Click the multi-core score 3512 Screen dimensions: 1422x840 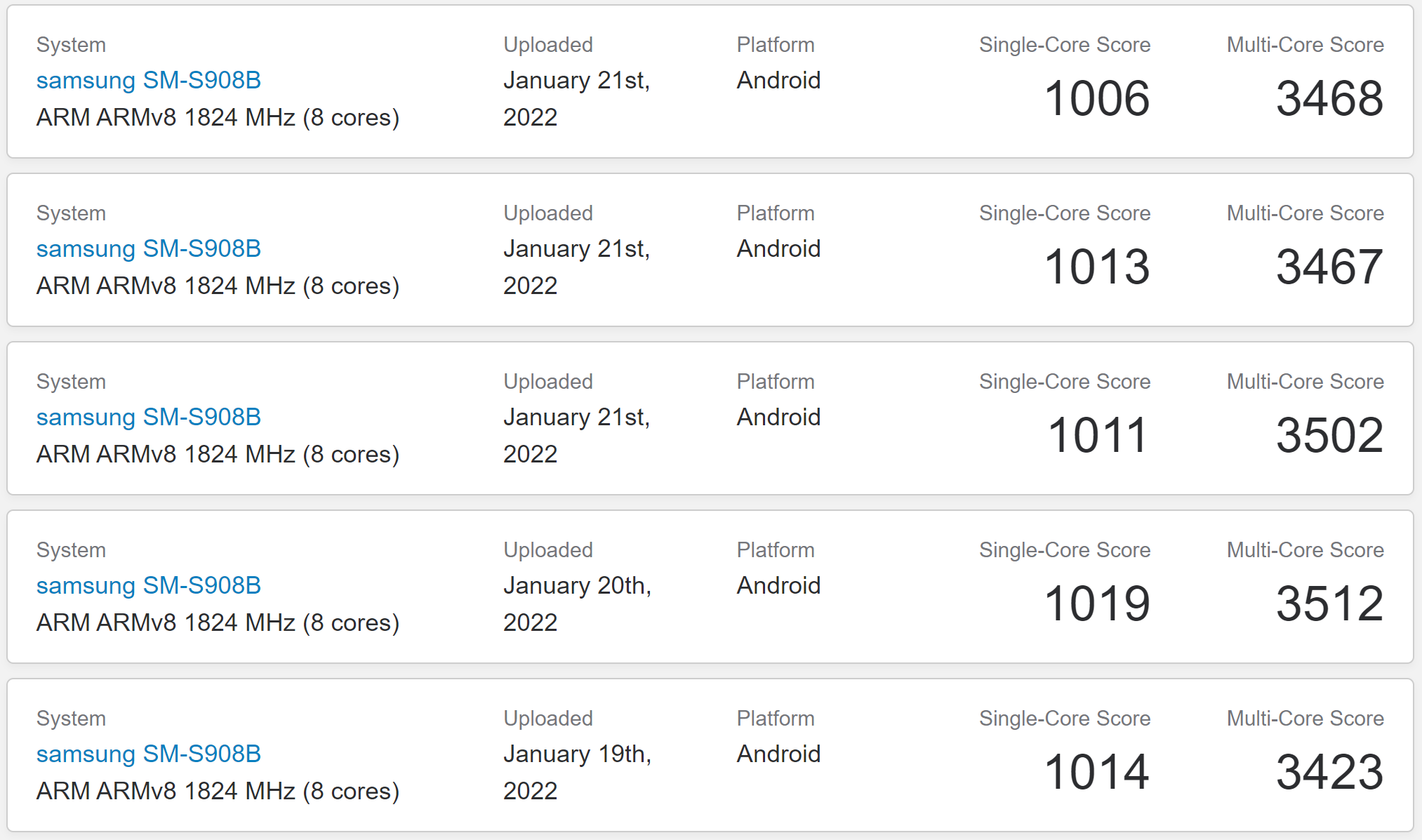(1329, 604)
